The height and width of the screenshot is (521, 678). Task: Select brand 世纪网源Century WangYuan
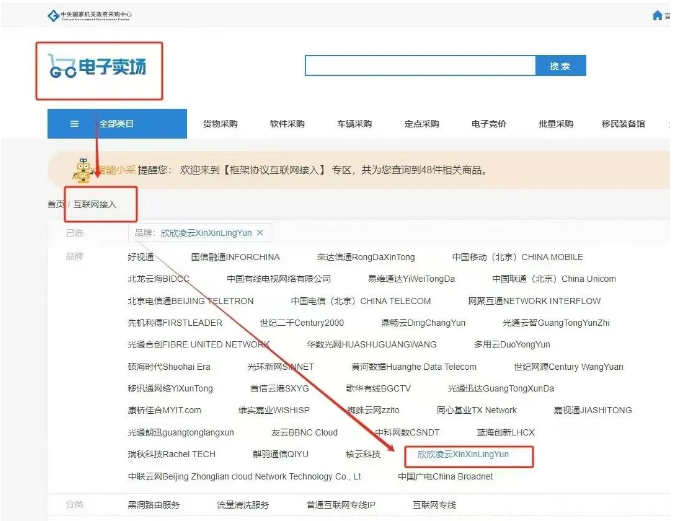click(569, 367)
